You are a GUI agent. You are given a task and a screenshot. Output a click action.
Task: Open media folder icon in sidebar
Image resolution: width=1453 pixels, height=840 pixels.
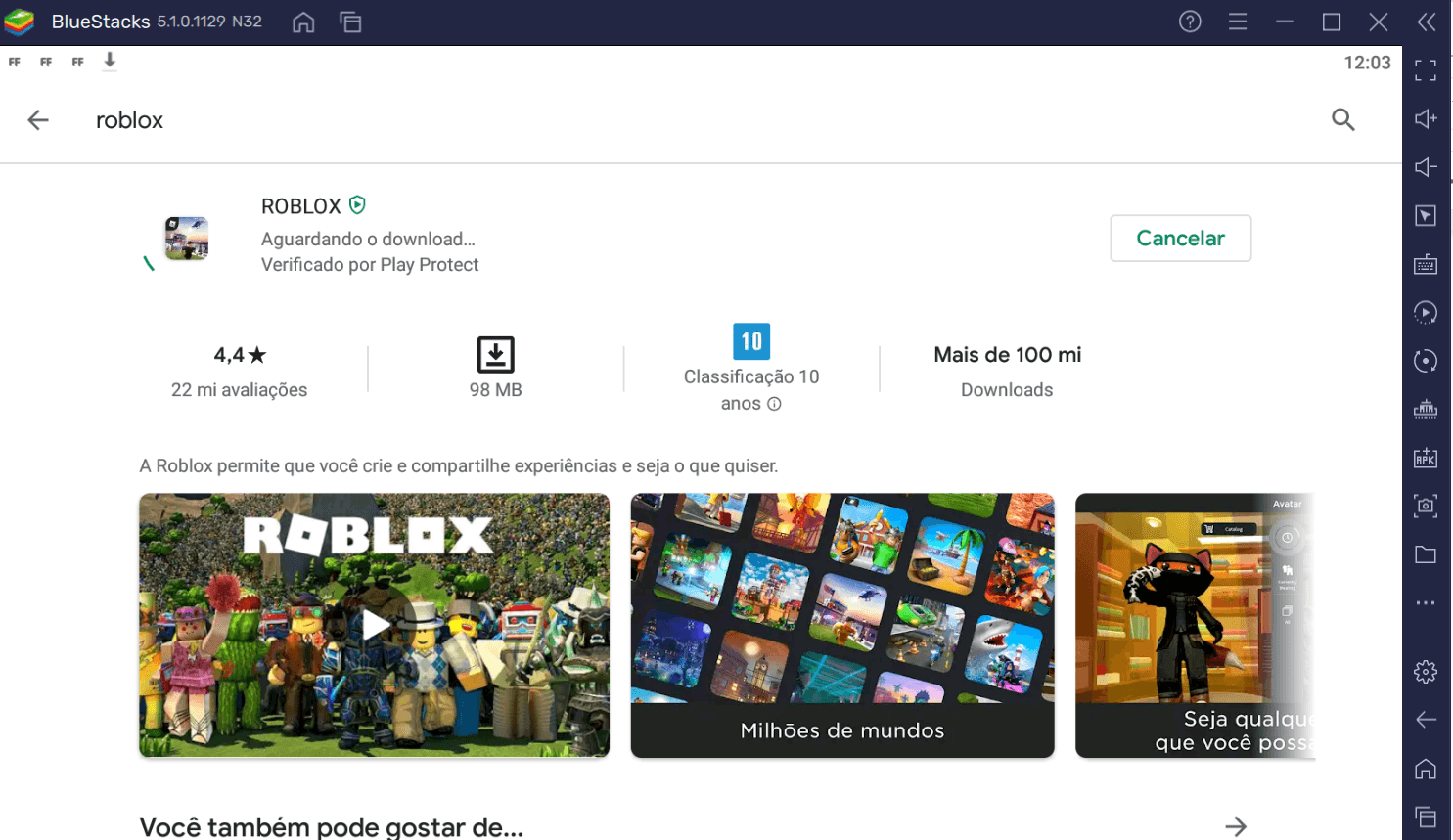click(1426, 554)
